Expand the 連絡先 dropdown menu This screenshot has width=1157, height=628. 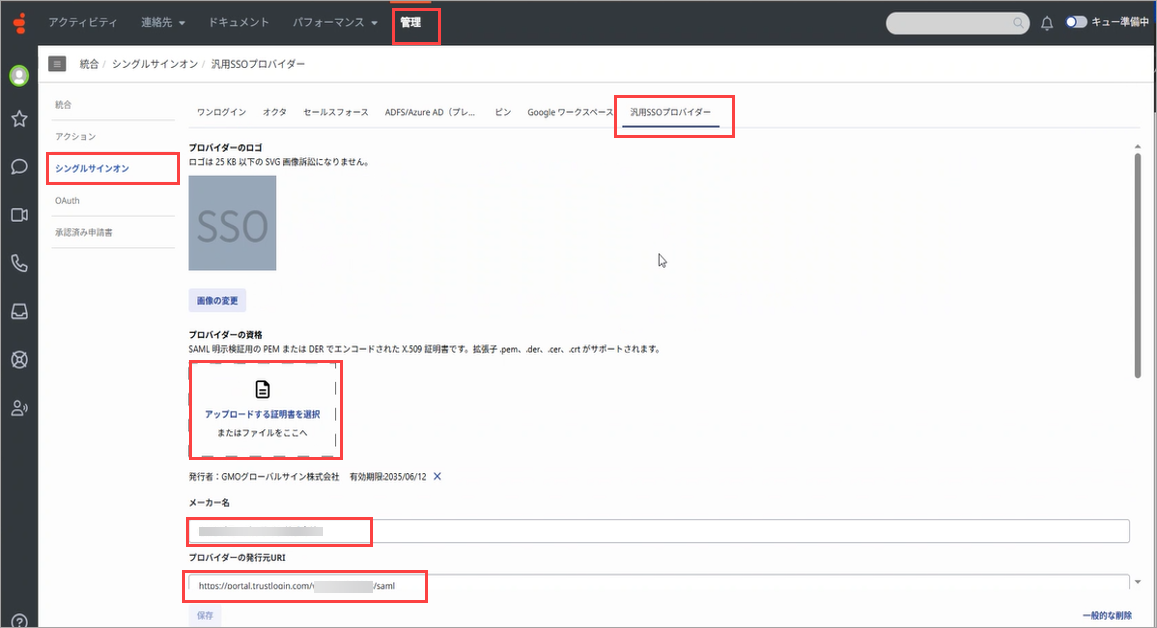click(163, 23)
